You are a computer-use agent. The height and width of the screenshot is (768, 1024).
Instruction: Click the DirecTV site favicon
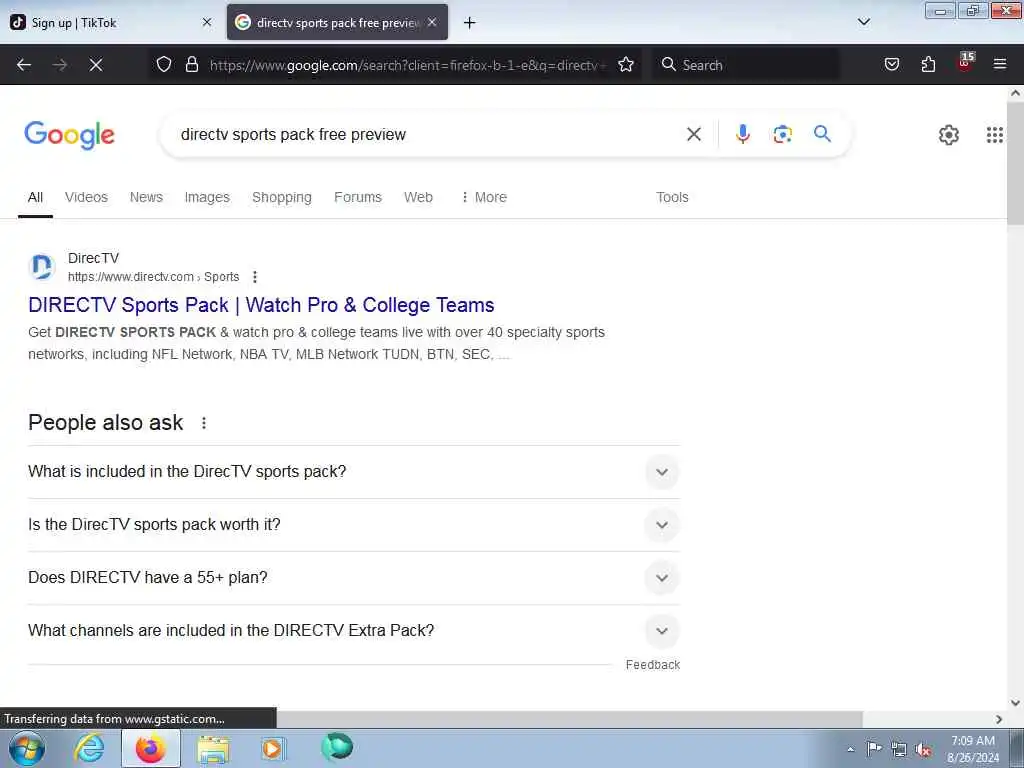pyautogui.click(x=42, y=267)
